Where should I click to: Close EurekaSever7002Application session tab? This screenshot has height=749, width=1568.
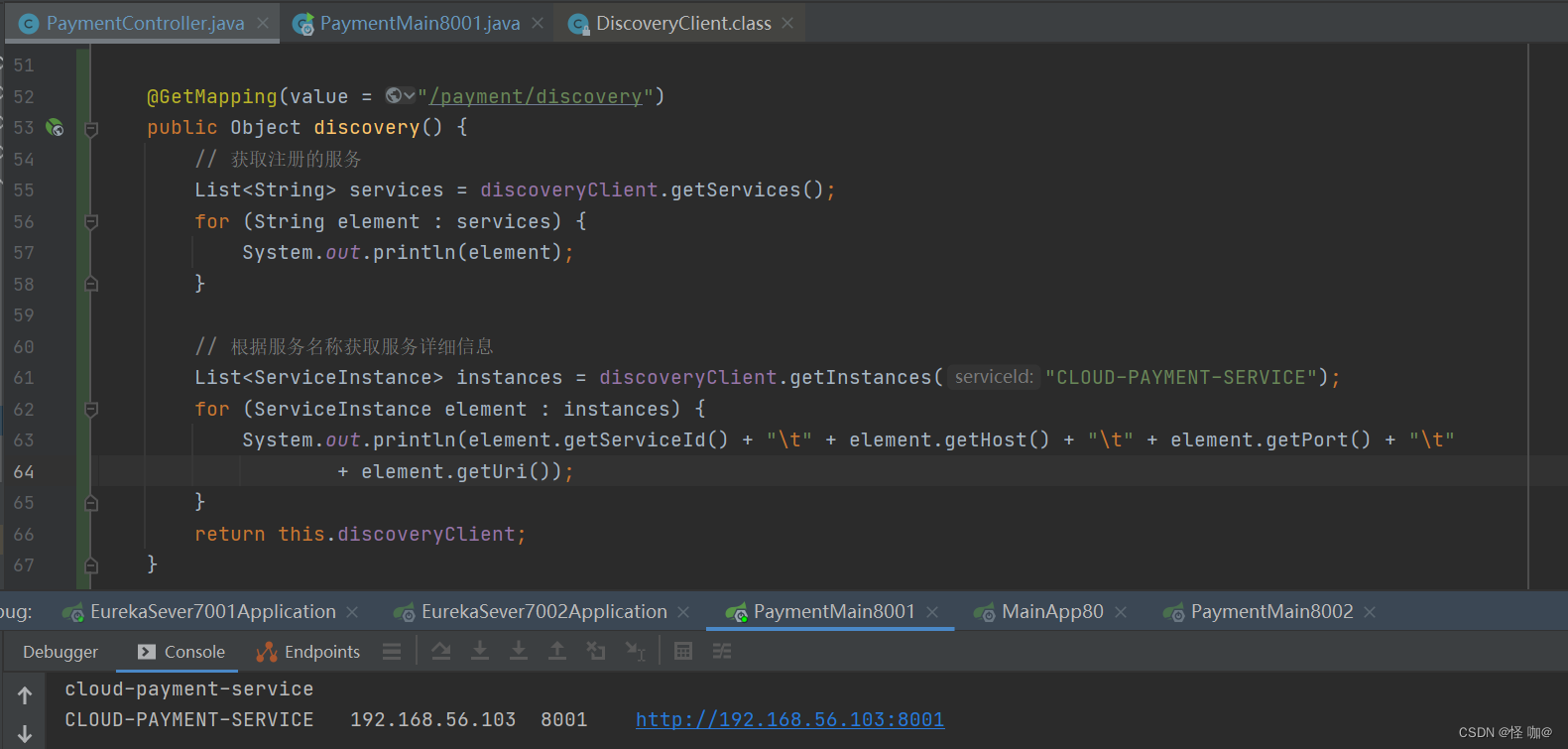coord(683,613)
